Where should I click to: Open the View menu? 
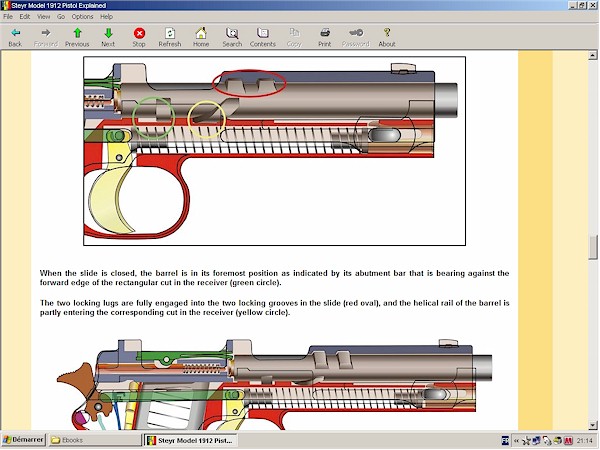coord(43,16)
